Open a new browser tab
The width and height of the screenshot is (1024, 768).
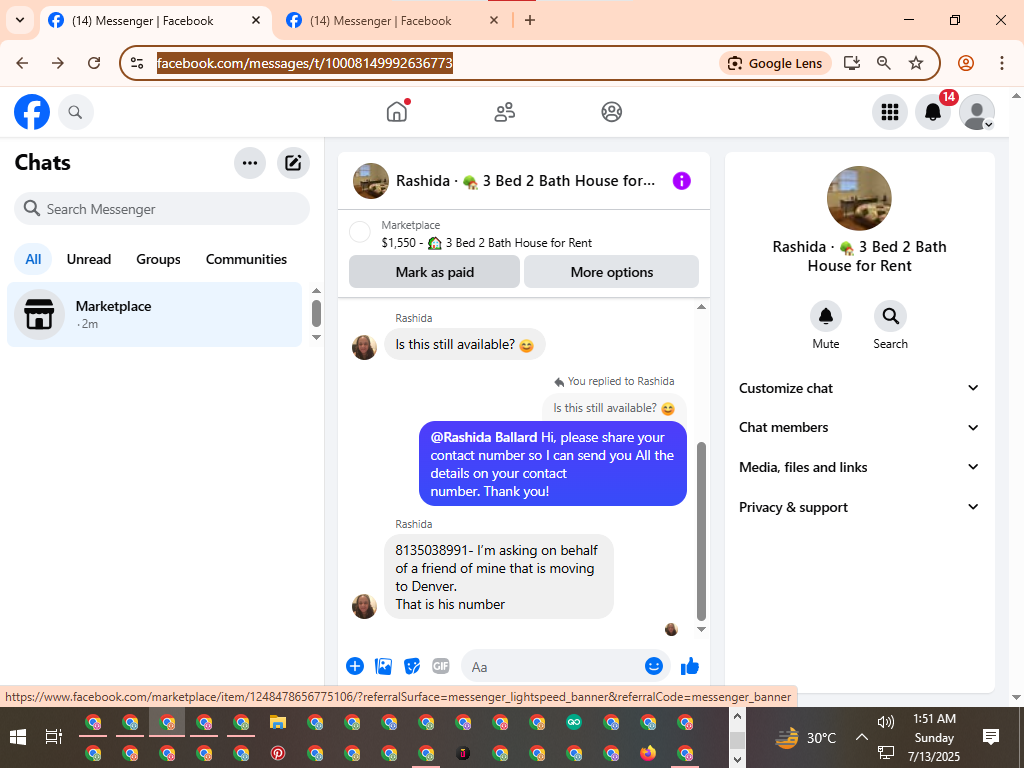[x=530, y=20]
